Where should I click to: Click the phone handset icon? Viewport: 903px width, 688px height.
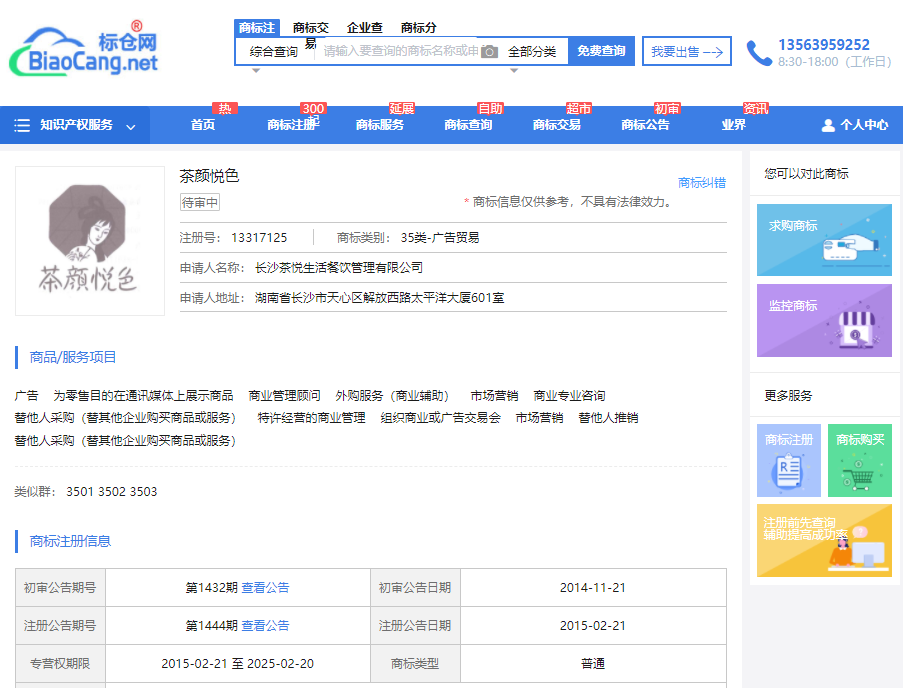tap(759, 53)
